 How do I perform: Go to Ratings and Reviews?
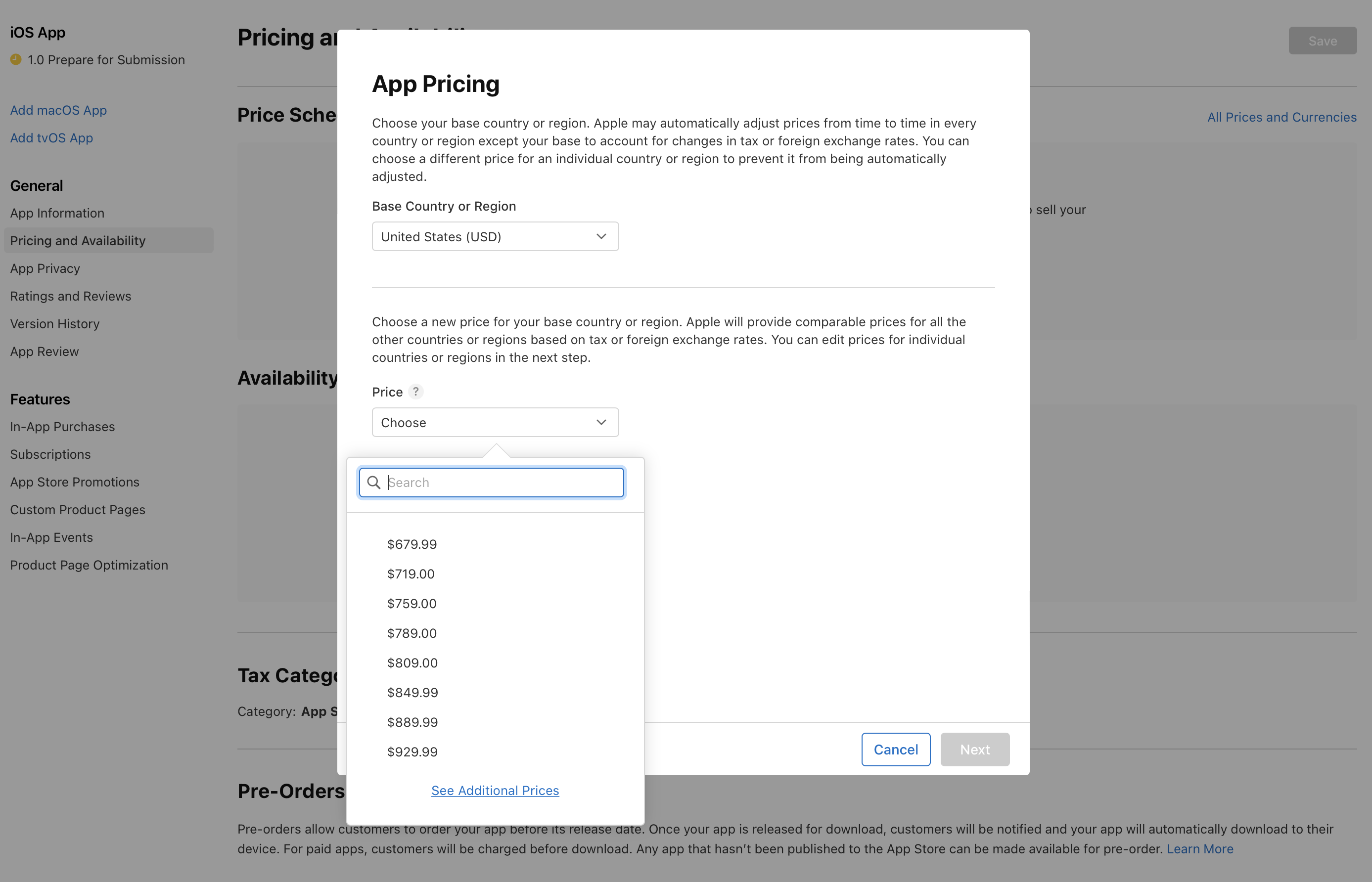click(70, 296)
